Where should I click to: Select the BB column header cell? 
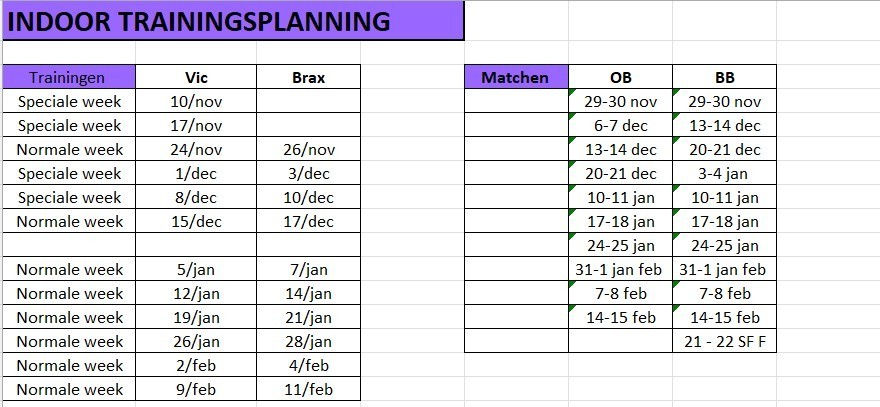pyautogui.click(x=725, y=77)
